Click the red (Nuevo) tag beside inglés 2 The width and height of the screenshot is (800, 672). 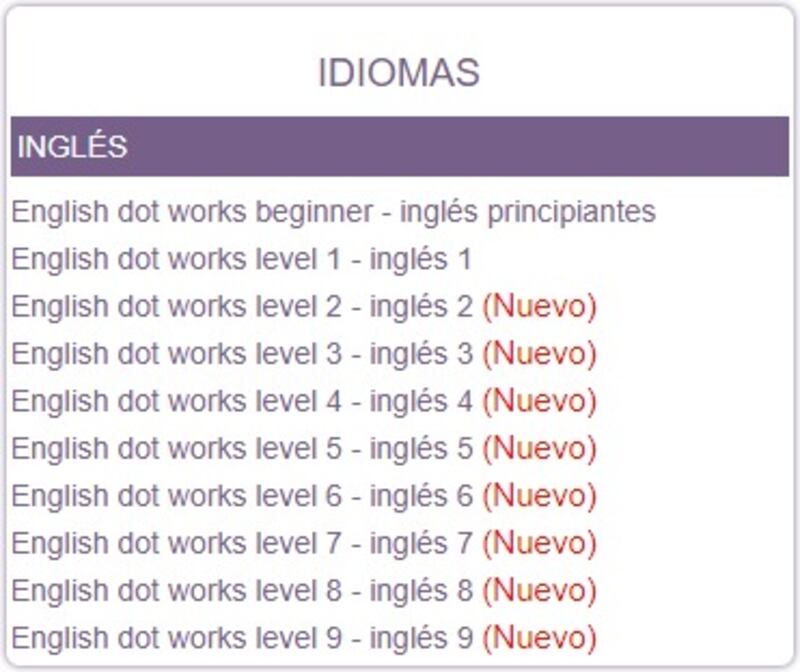click(539, 306)
